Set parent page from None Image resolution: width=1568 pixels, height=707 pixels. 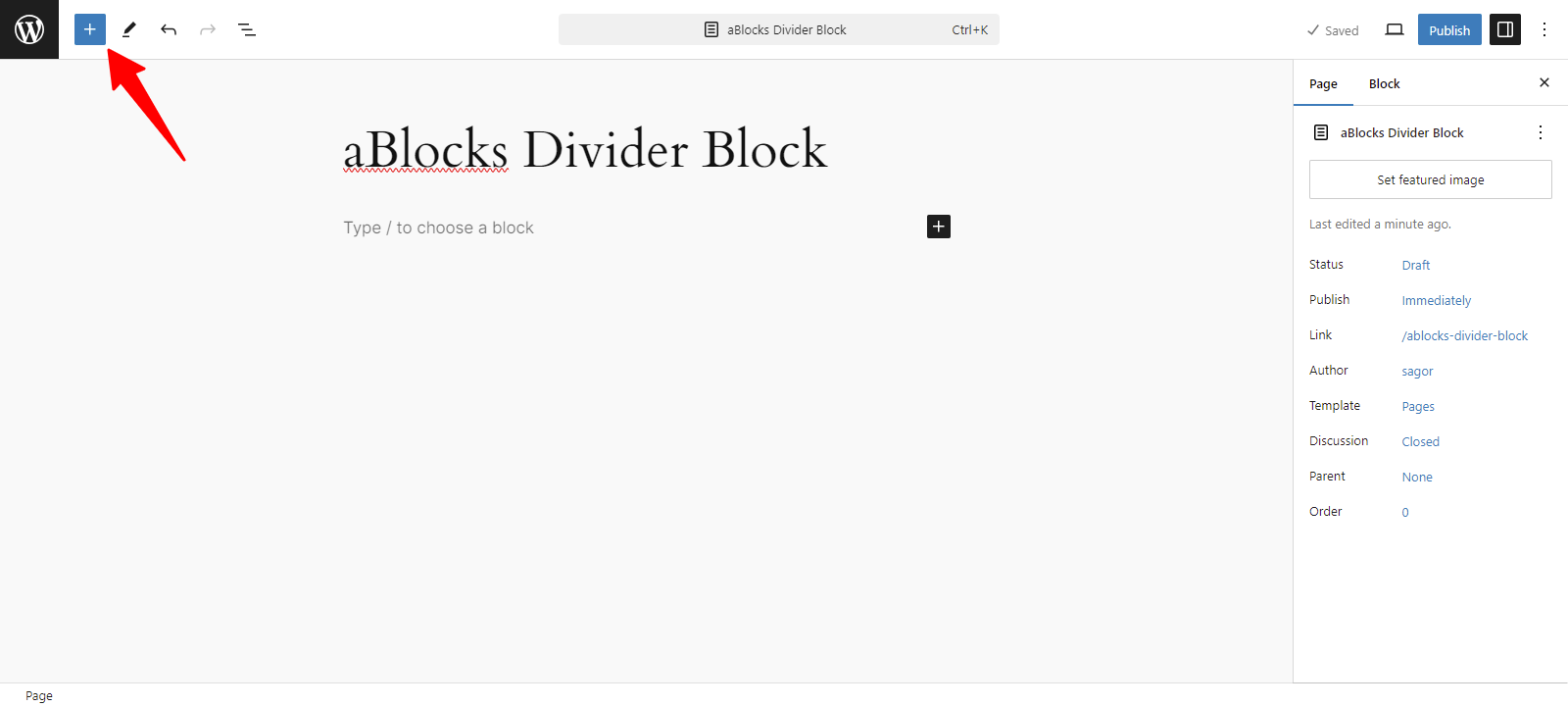(x=1417, y=477)
